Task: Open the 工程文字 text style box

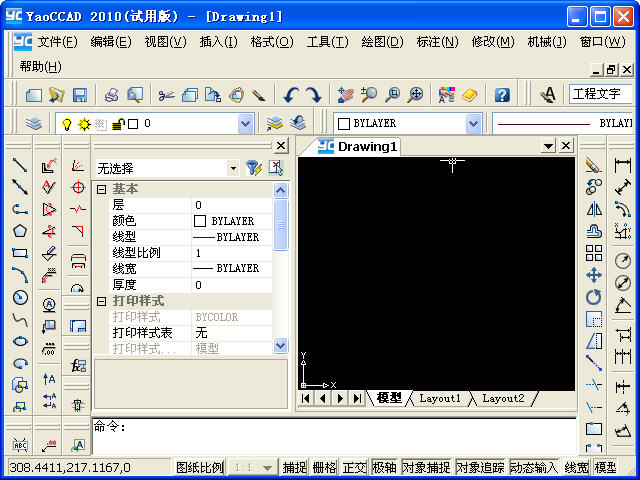Action: click(600, 94)
